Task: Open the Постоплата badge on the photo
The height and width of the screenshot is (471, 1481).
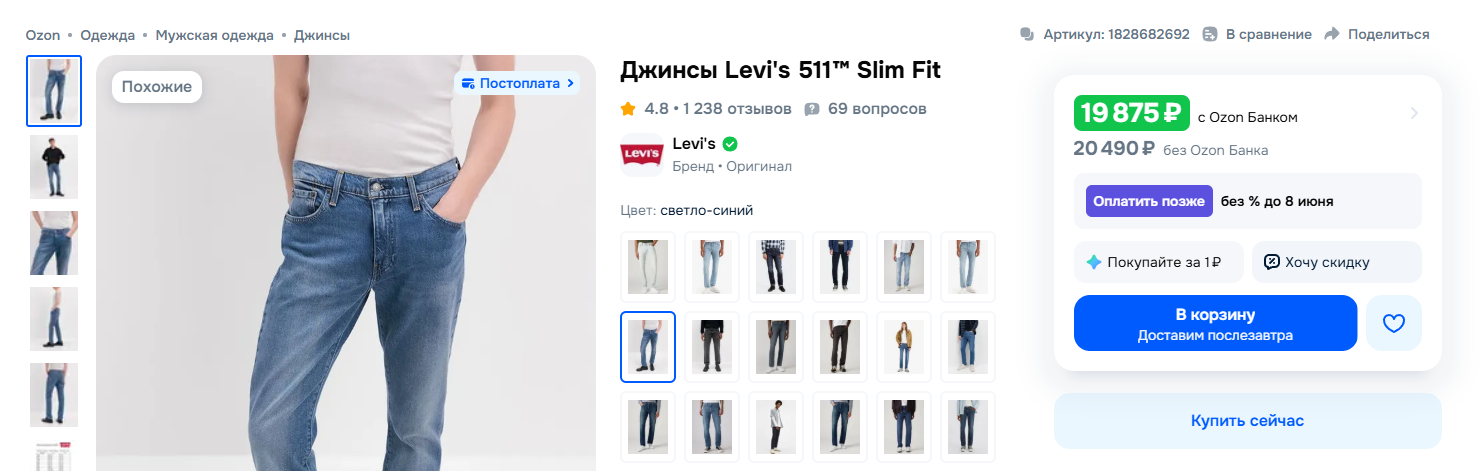Action: click(517, 83)
